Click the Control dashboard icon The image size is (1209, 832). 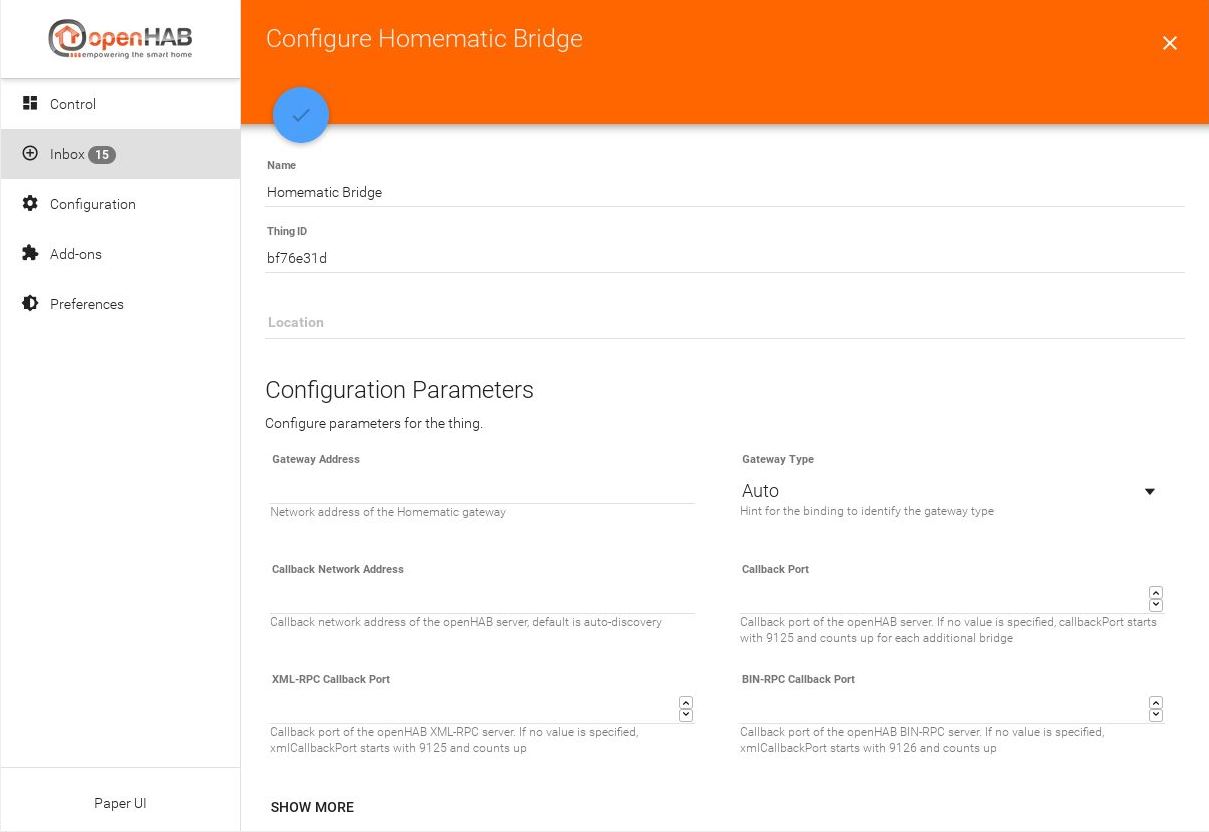click(x=30, y=103)
